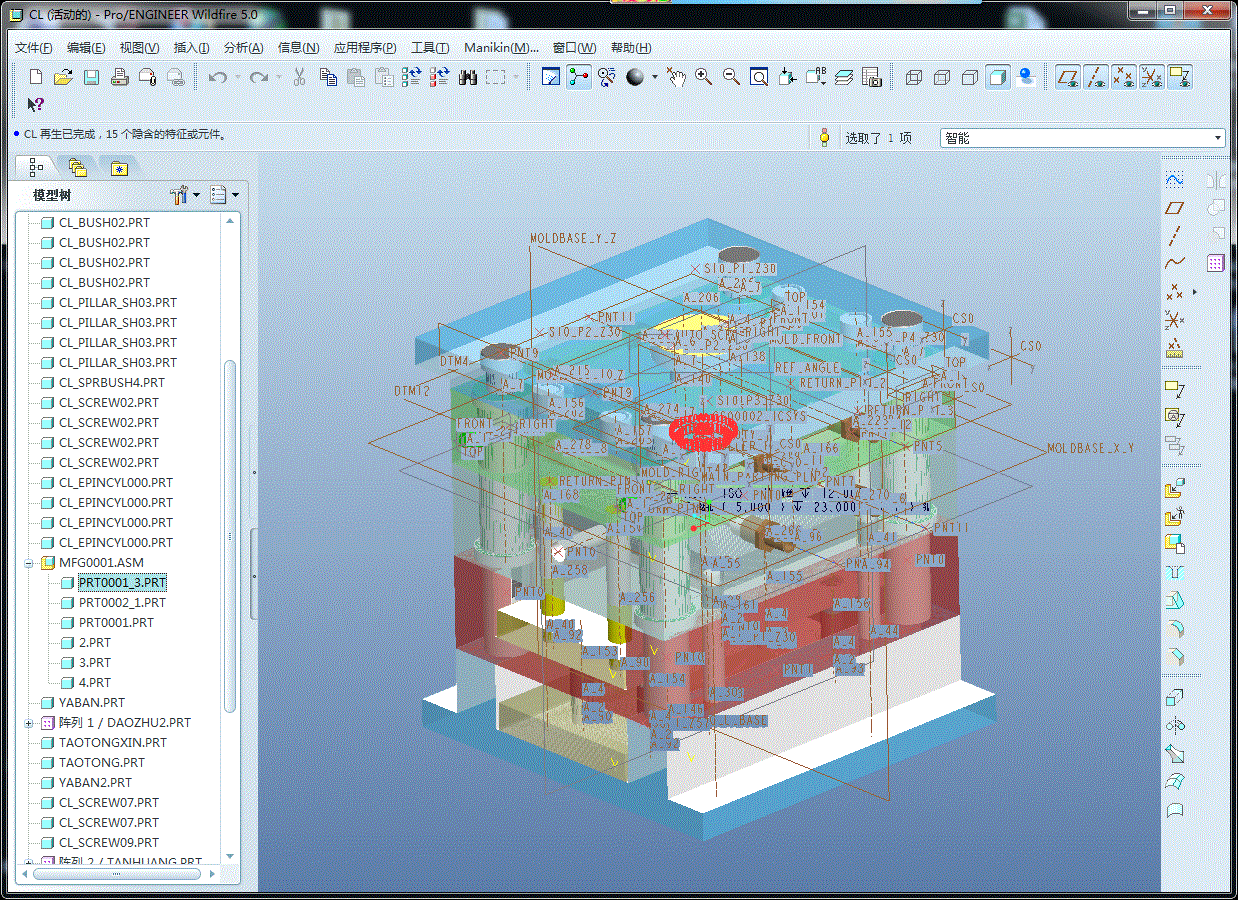Image resolution: width=1238 pixels, height=900 pixels.
Task: Open the 应用程序(P) menu
Action: [x=364, y=48]
